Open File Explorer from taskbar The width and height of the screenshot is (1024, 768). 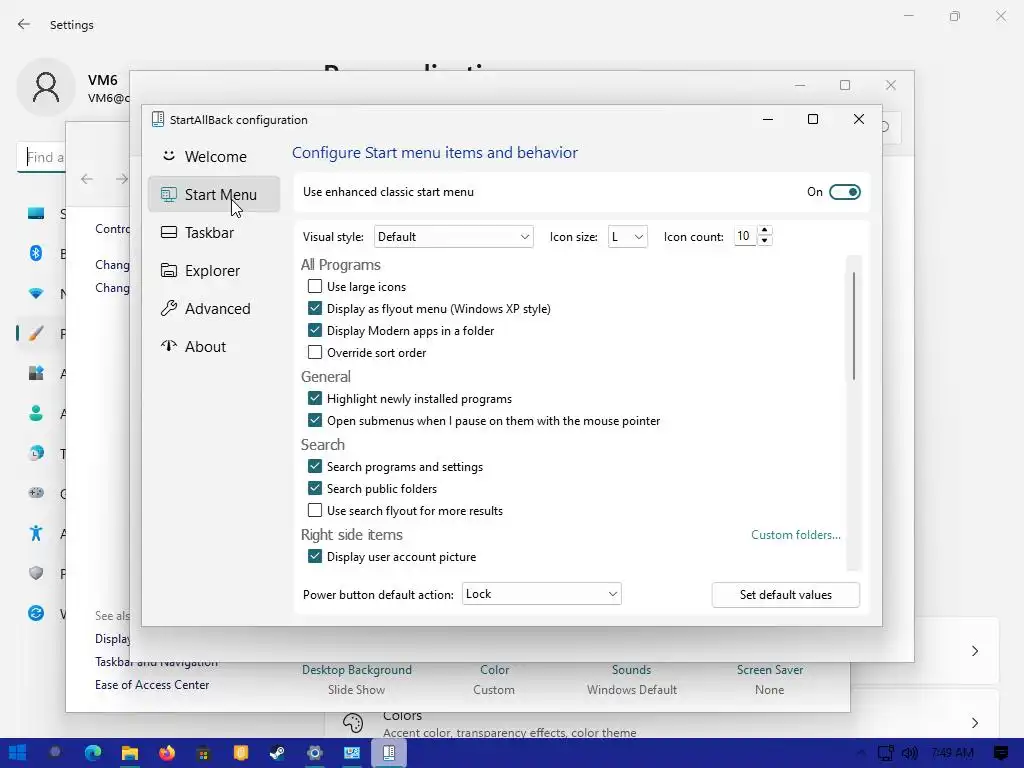tap(130, 753)
